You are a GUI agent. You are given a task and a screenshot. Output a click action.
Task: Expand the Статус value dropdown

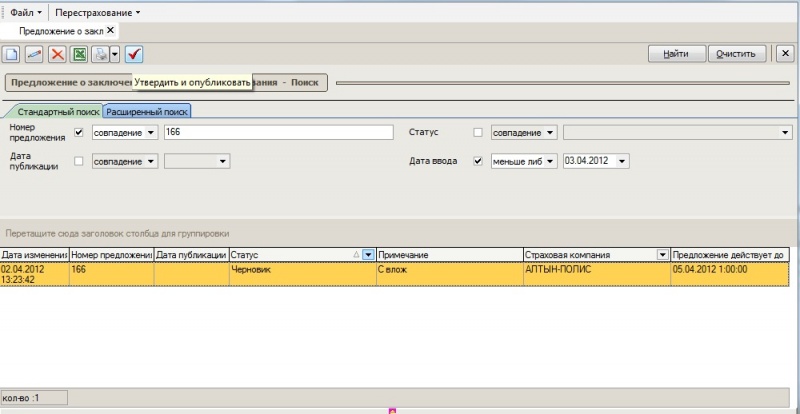point(785,132)
